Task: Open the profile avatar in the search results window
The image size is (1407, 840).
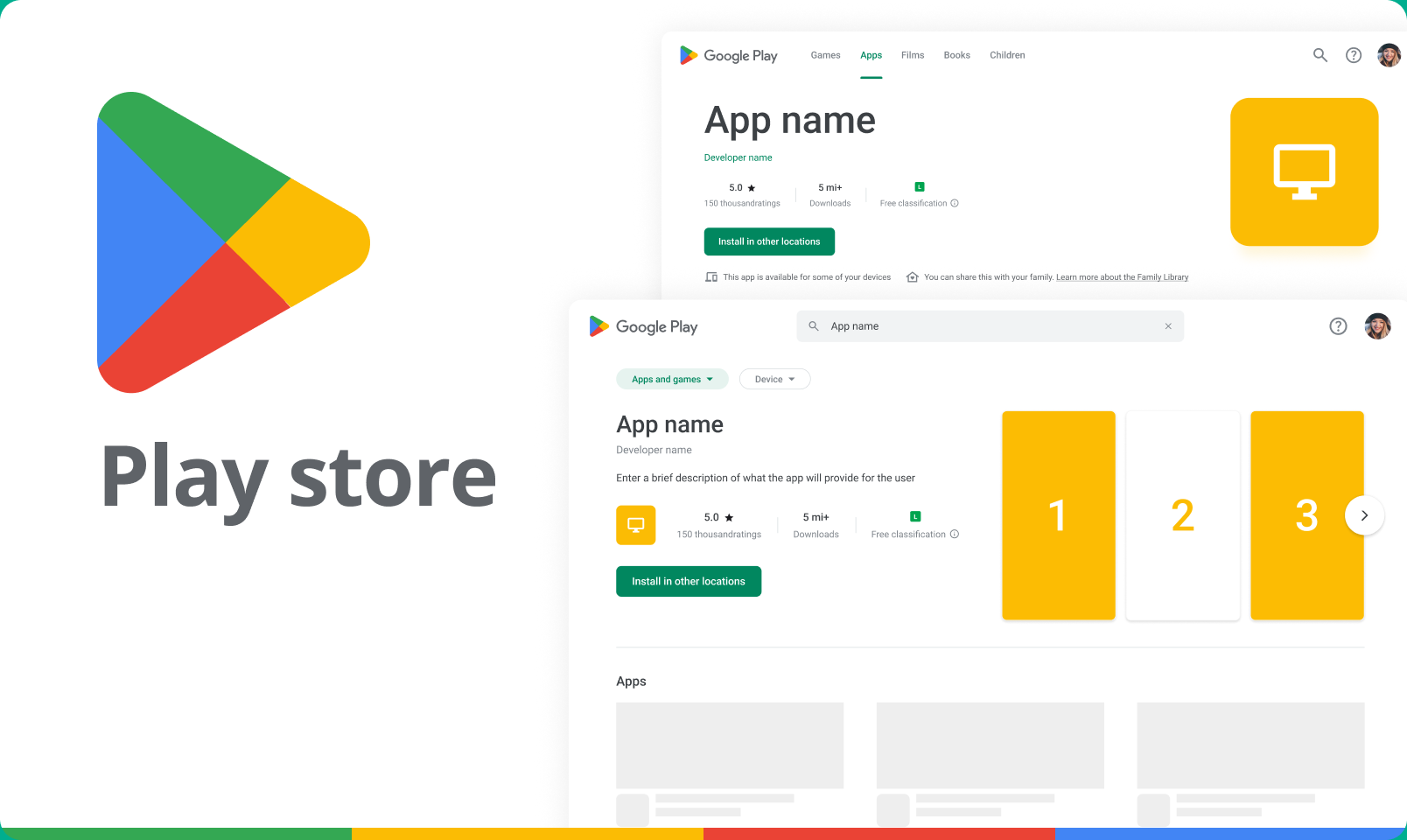Action: [x=1378, y=326]
